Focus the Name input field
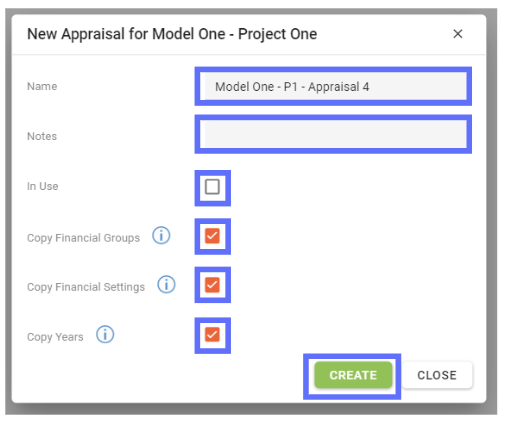The height and width of the screenshot is (423, 507). [335, 87]
